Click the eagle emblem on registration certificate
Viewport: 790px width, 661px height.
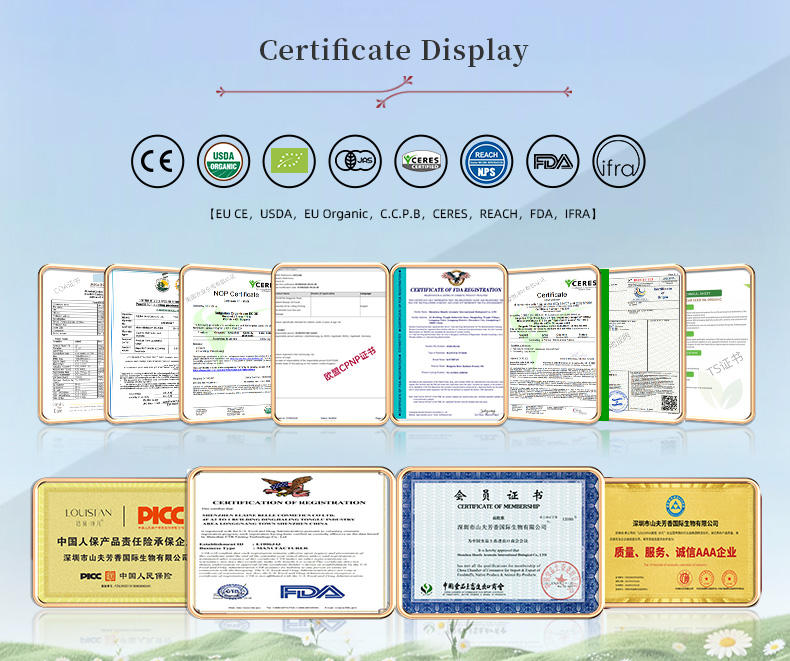287,486
